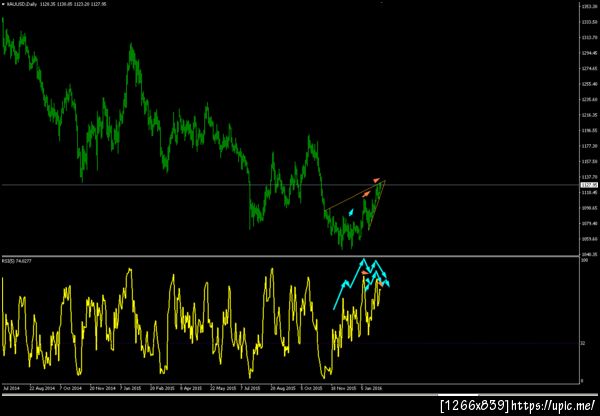Click the '8 Apr 2015' date label
The height and width of the screenshot is (416, 600).
tap(191, 388)
